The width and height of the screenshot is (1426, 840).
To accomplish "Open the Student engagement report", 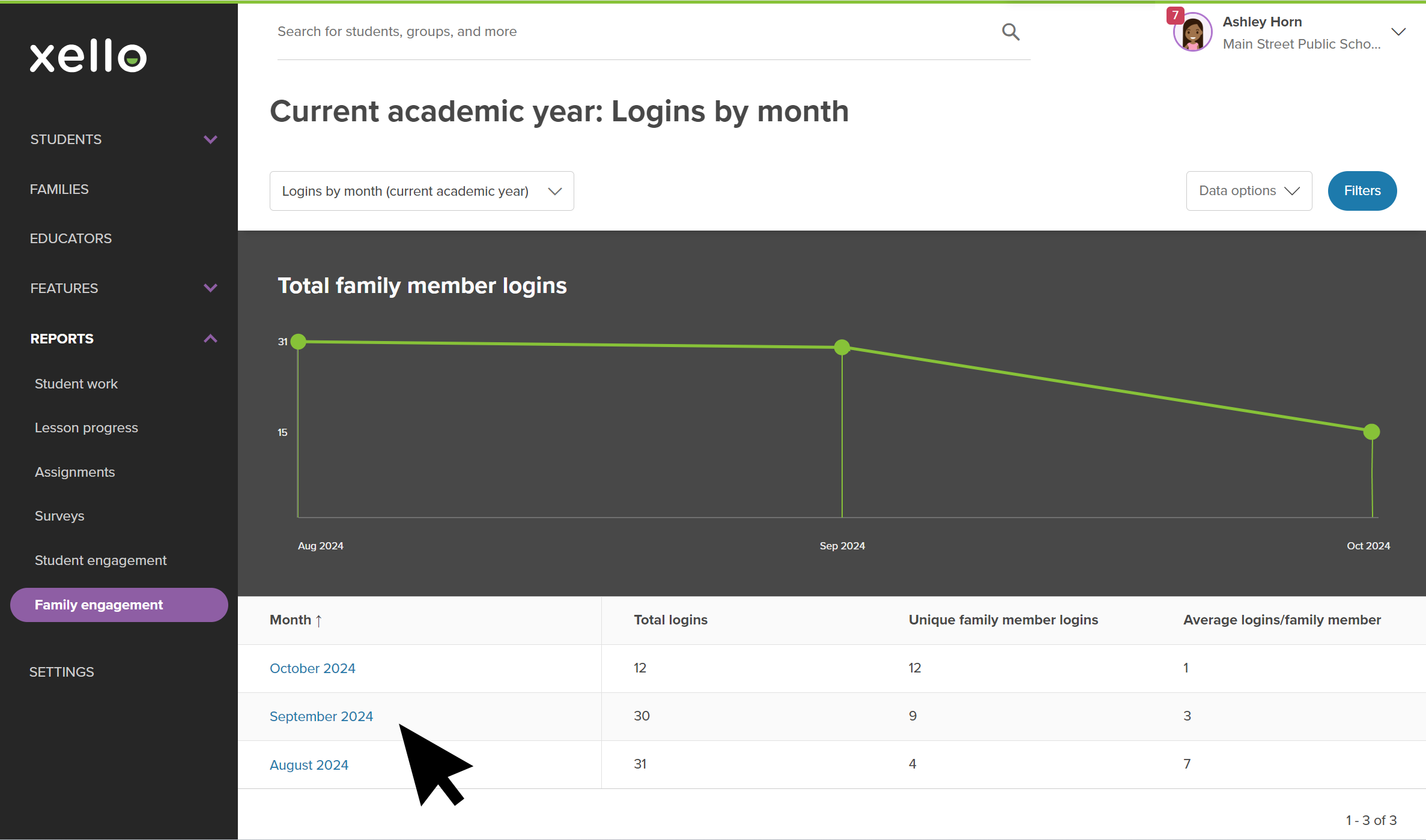I will click(x=101, y=560).
